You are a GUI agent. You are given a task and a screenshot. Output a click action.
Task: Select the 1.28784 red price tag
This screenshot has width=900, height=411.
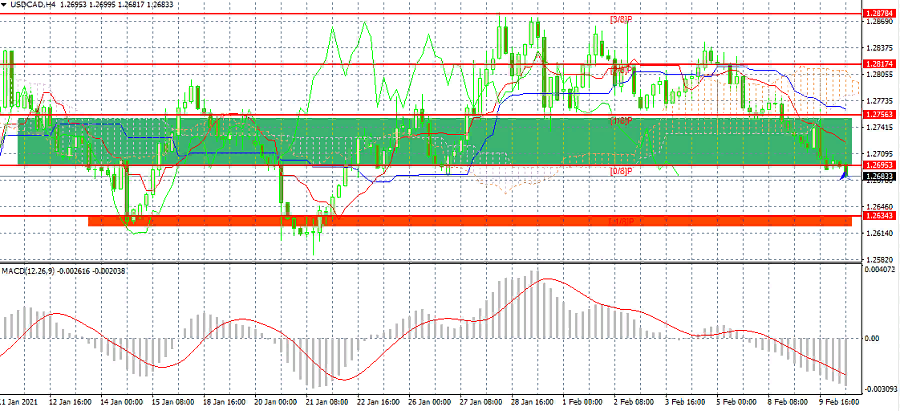point(877,14)
